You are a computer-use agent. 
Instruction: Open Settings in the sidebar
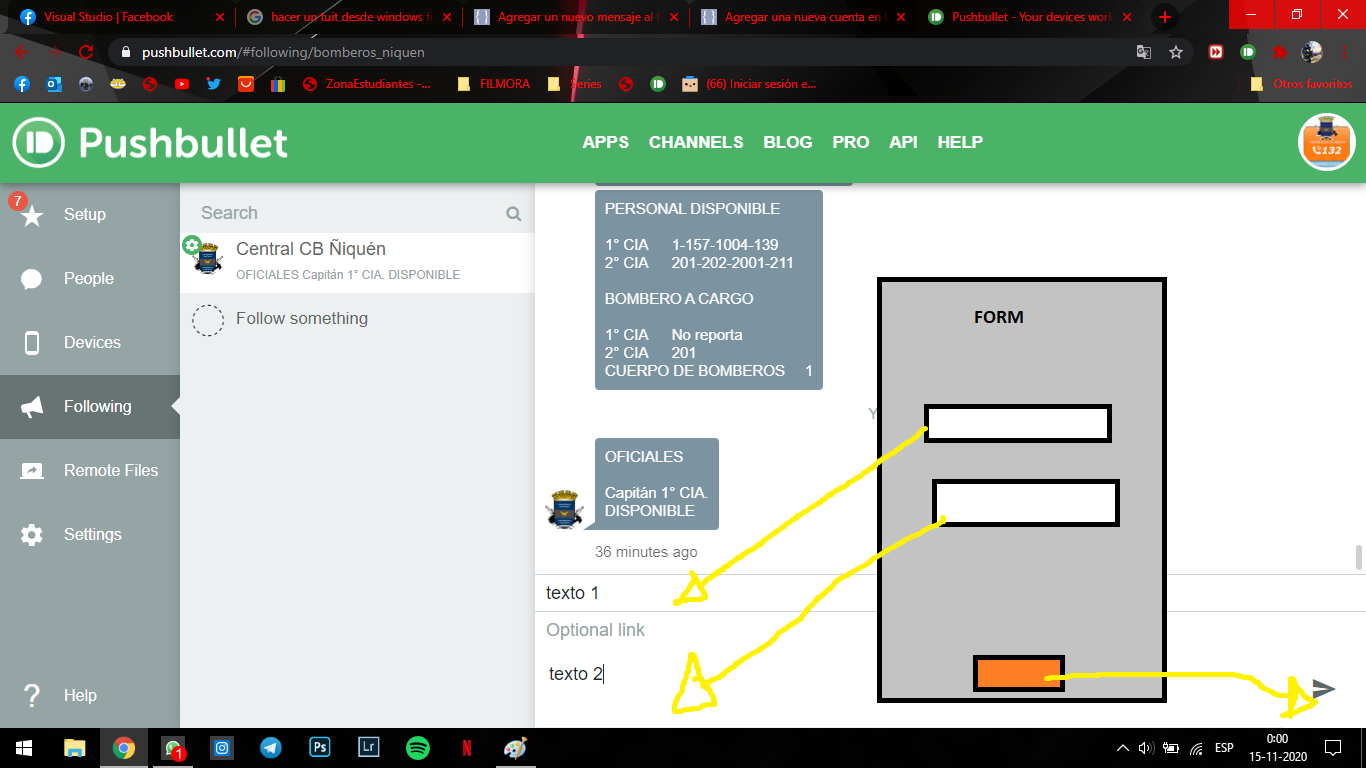(90, 534)
